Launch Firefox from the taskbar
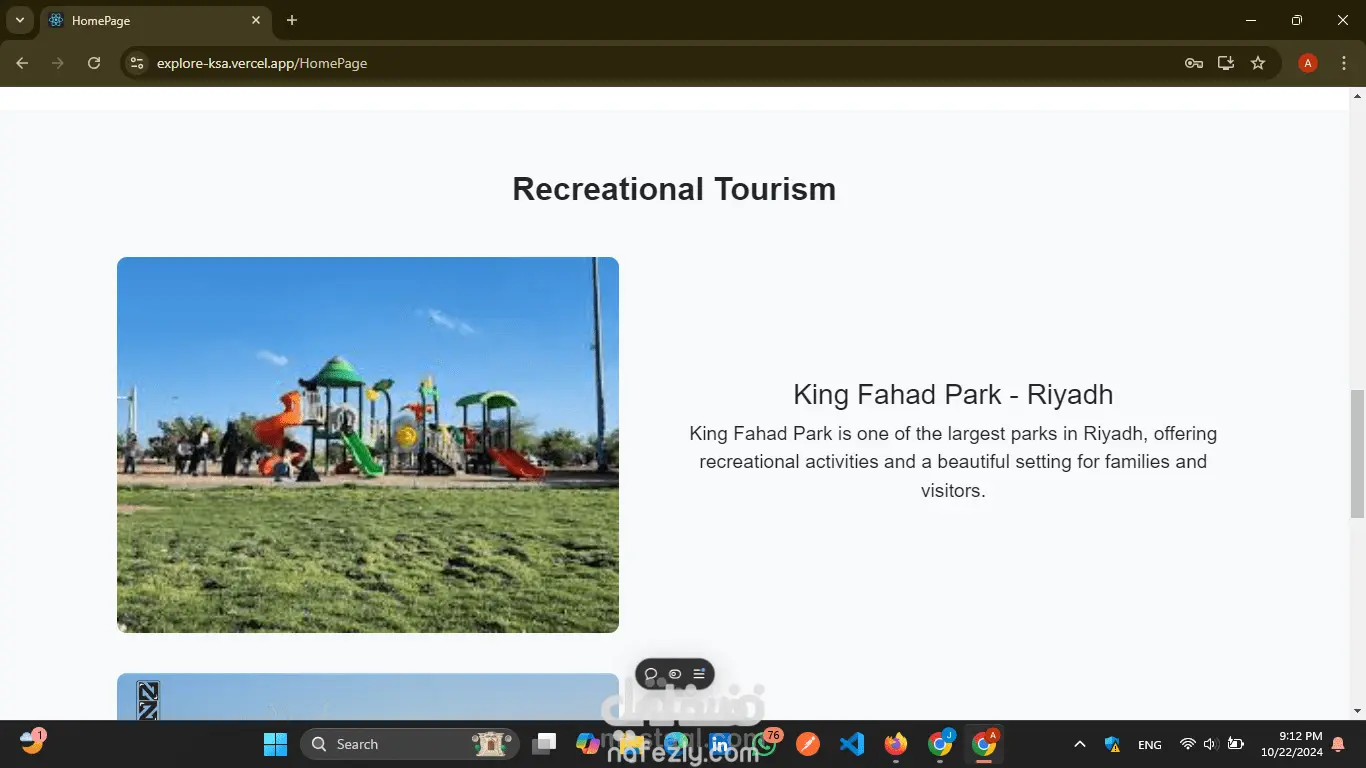 (x=896, y=744)
